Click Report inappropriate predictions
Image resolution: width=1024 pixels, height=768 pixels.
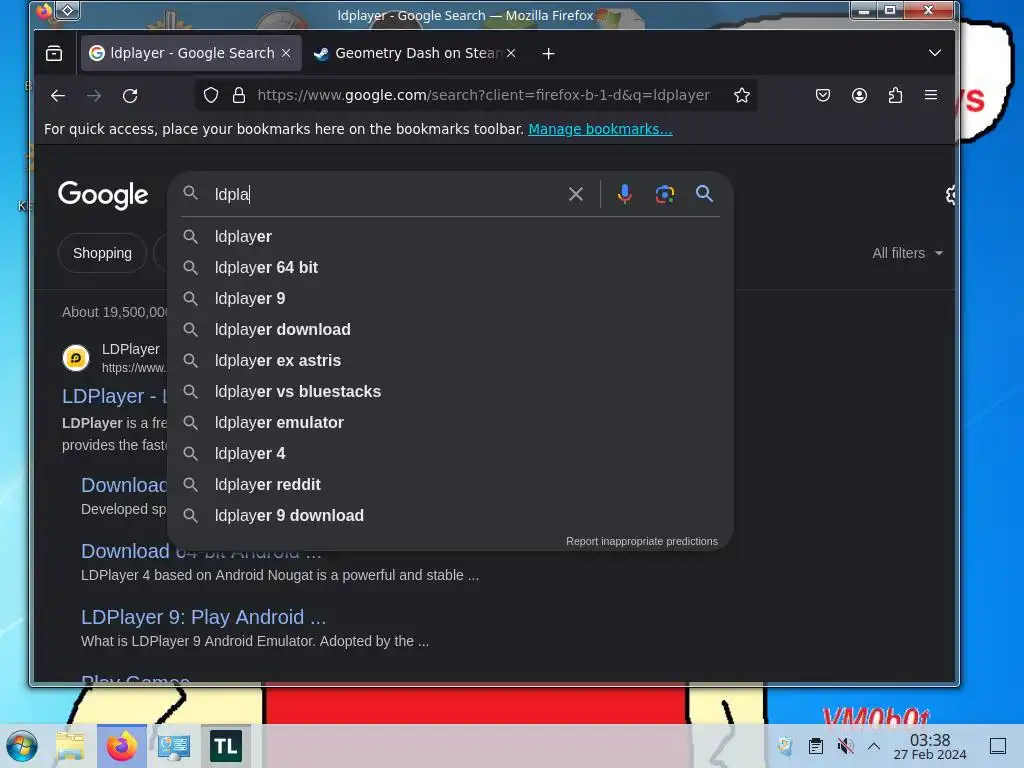641,541
